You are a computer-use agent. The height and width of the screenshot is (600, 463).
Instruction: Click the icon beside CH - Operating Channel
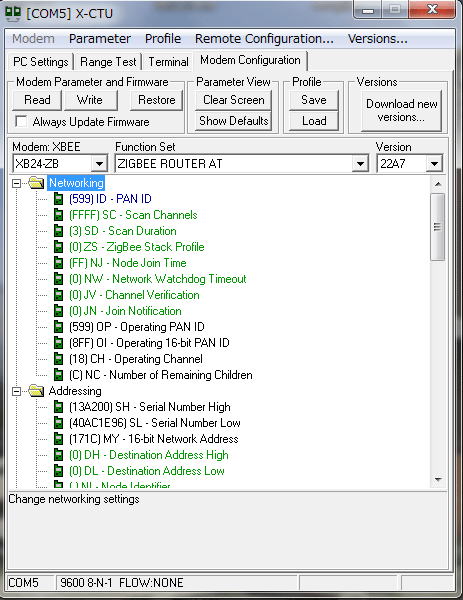pos(58,359)
